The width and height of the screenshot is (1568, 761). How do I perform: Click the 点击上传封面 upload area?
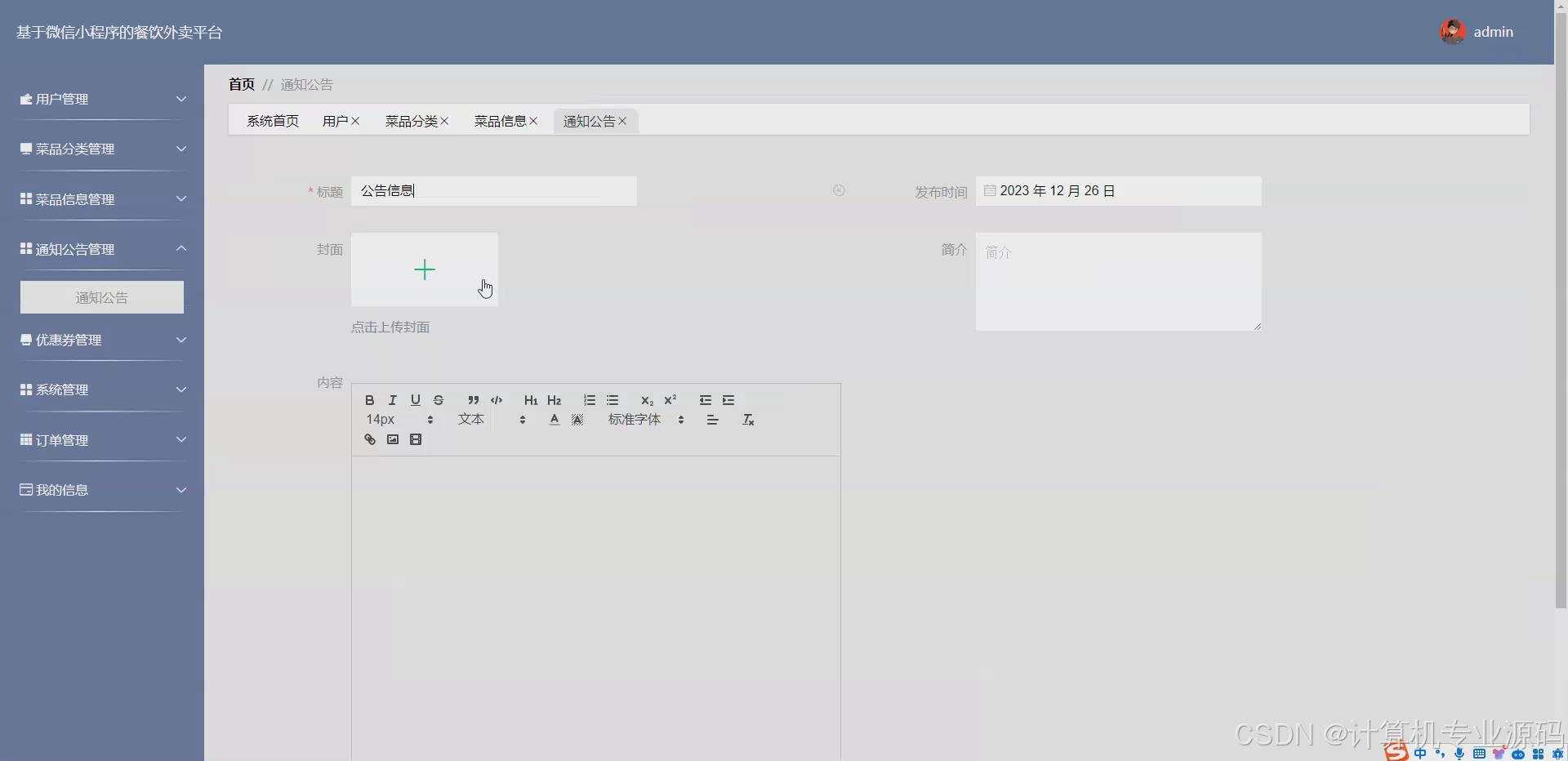[424, 269]
